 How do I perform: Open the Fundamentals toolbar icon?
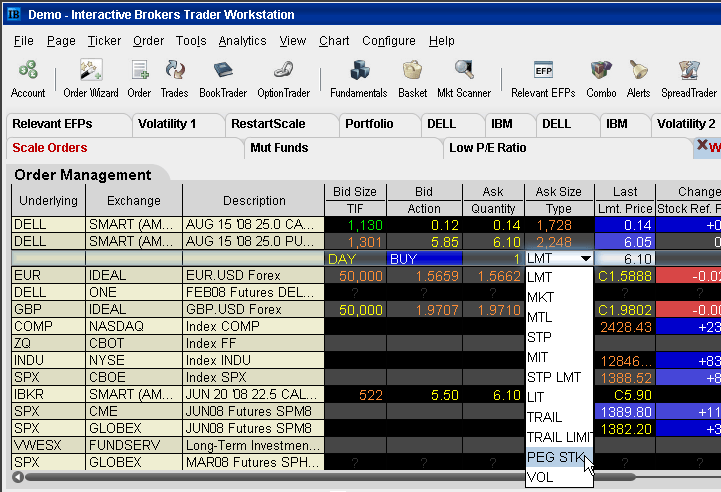359,79
